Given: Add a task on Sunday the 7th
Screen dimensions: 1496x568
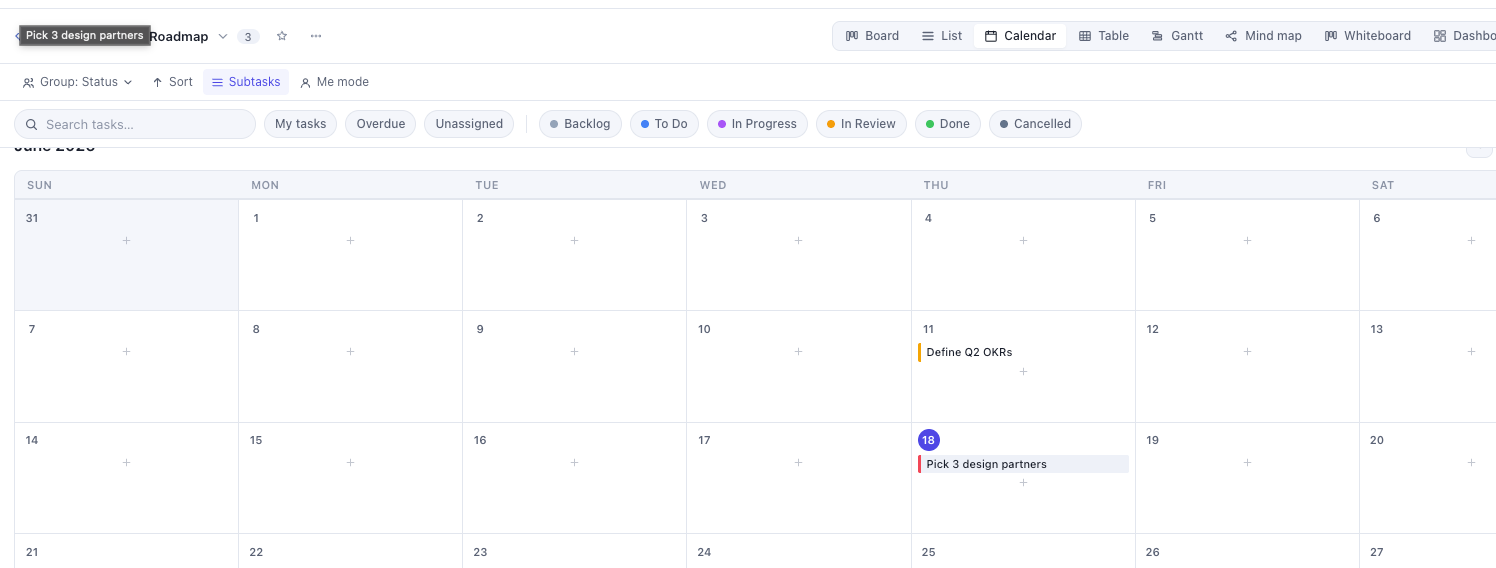Looking at the screenshot, I should tap(126, 352).
